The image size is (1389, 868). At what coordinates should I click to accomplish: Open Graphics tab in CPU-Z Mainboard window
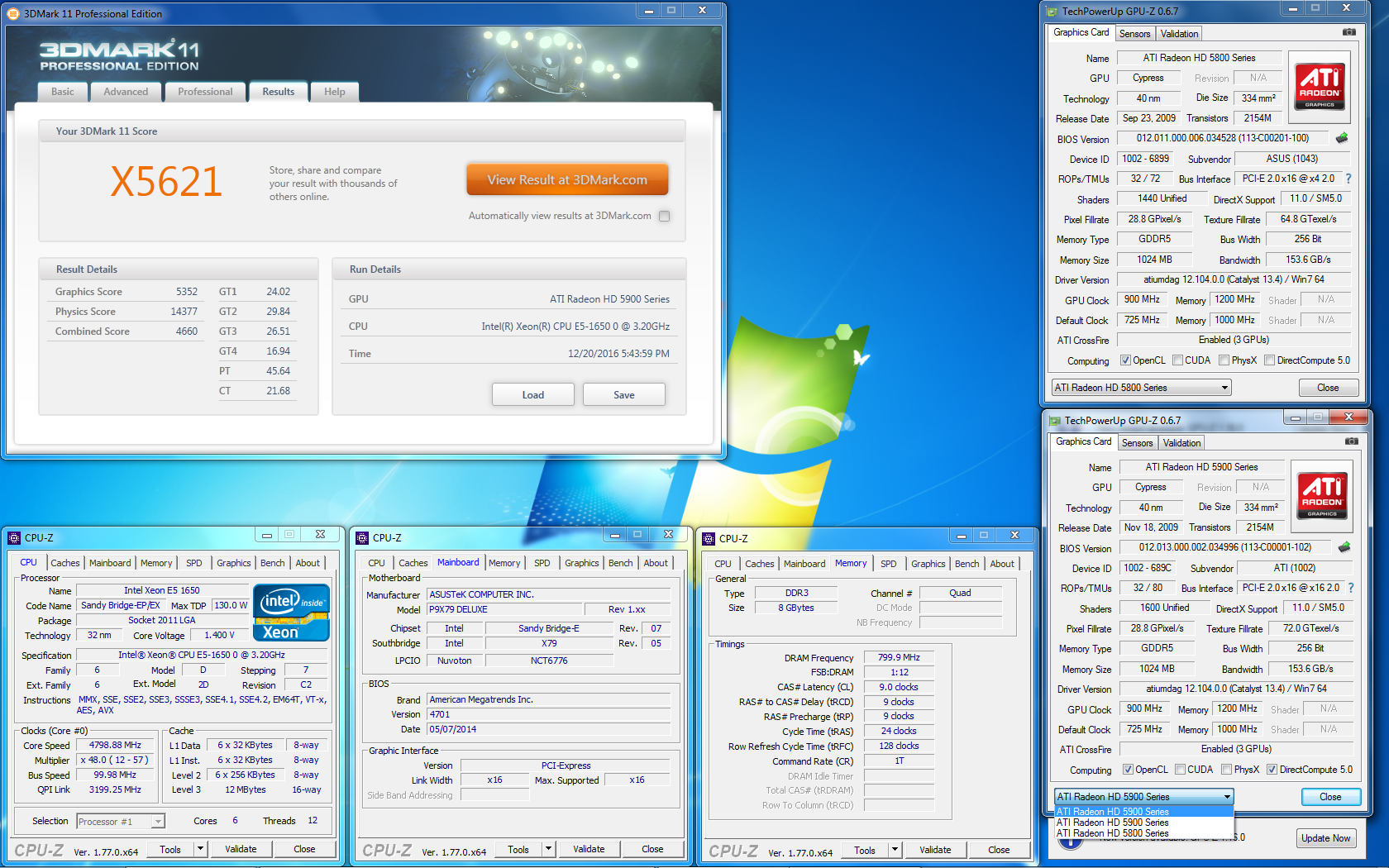pyautogui.click(x=582, y=563)
